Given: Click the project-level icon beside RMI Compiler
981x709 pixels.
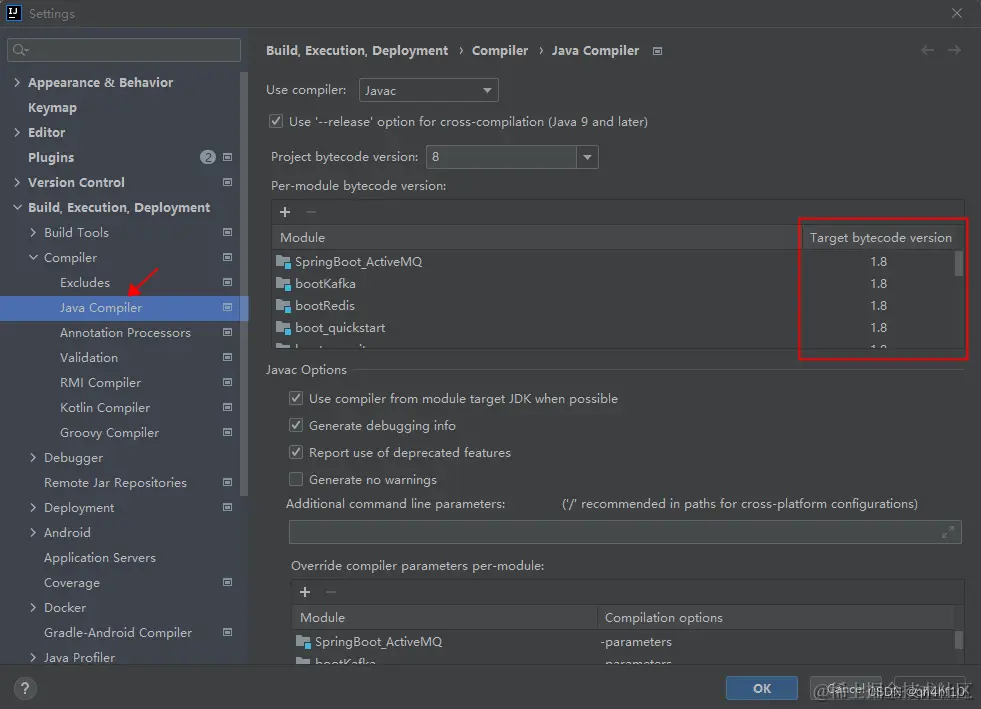Looking at the screenshot, I should click(x=227, y=382).
